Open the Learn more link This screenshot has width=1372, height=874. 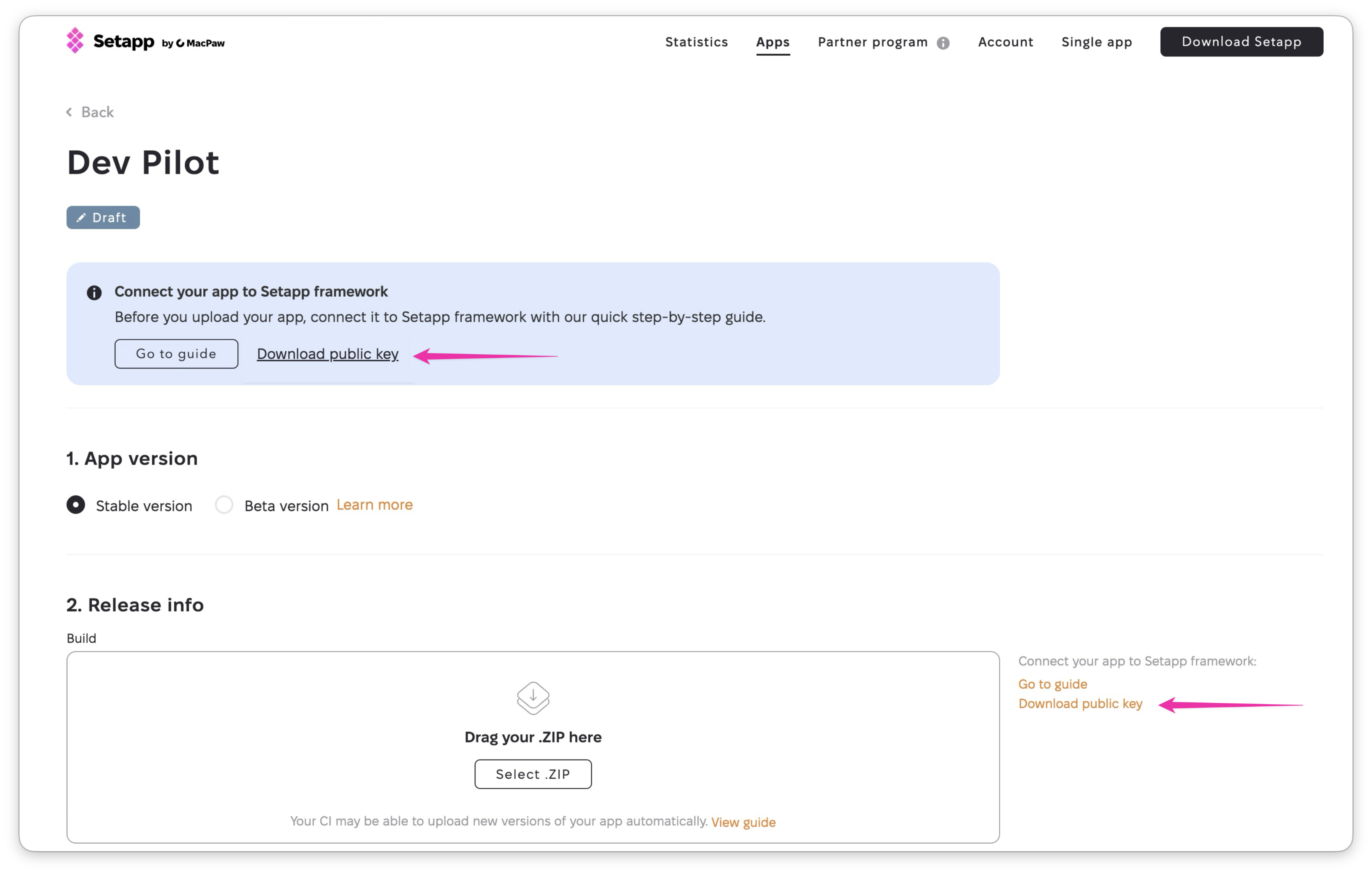[x=374, y=504]
